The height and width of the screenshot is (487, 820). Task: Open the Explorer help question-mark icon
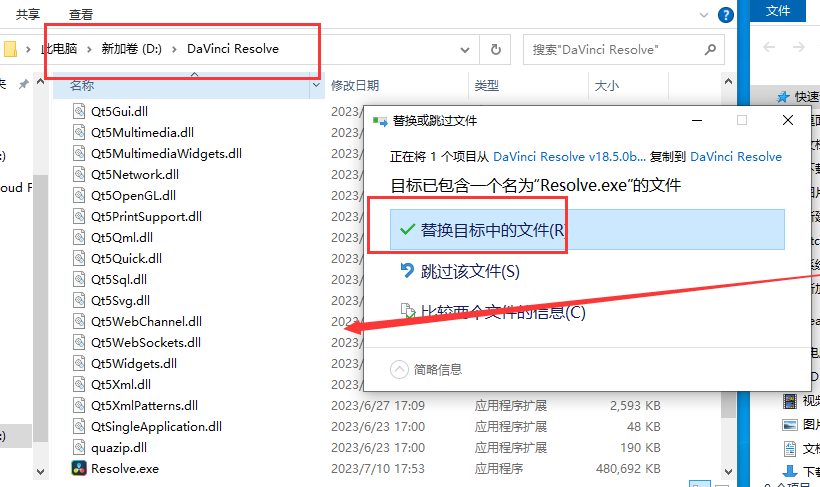pyautogui.click(x=725, y=15)
